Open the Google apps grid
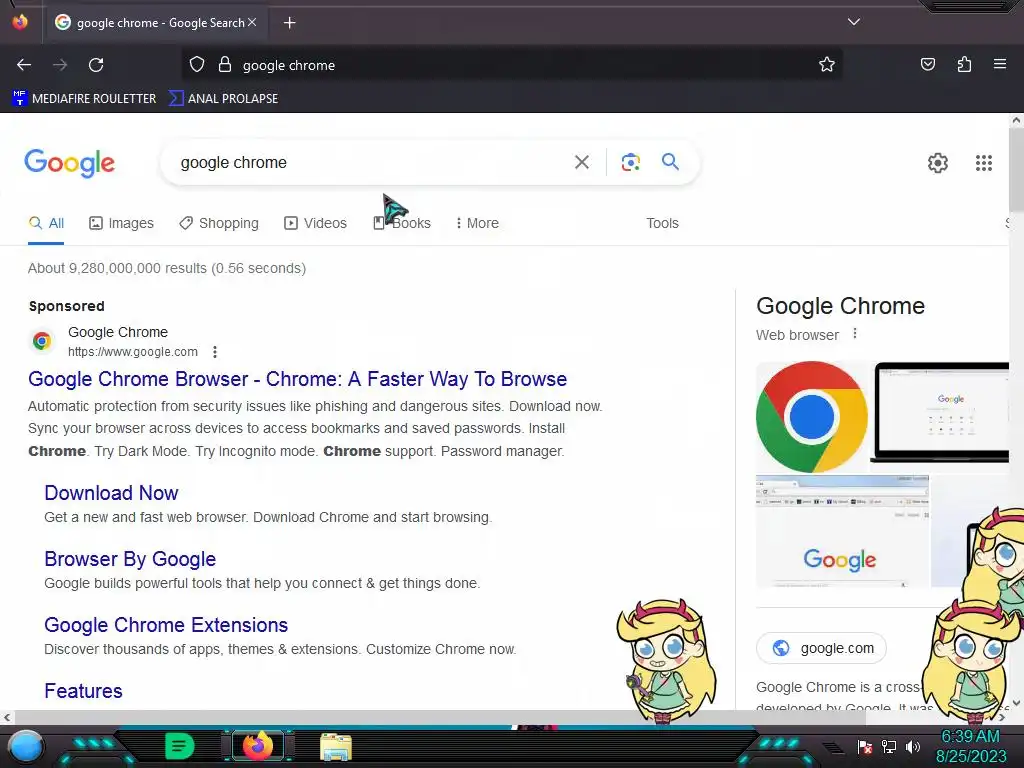Viewport: 1024px width, 768px height. [x=984, y=163]
